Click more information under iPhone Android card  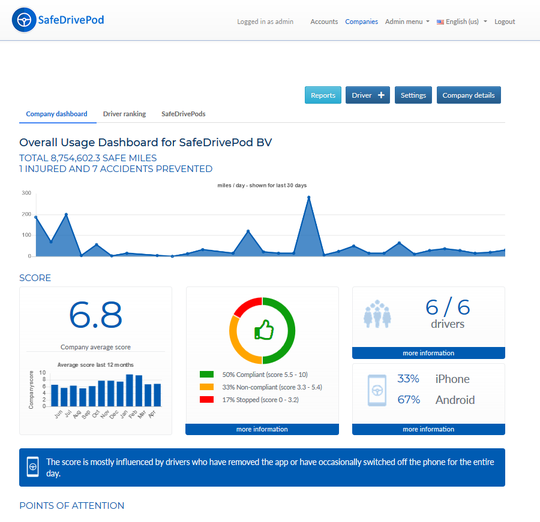pos(428,429)
